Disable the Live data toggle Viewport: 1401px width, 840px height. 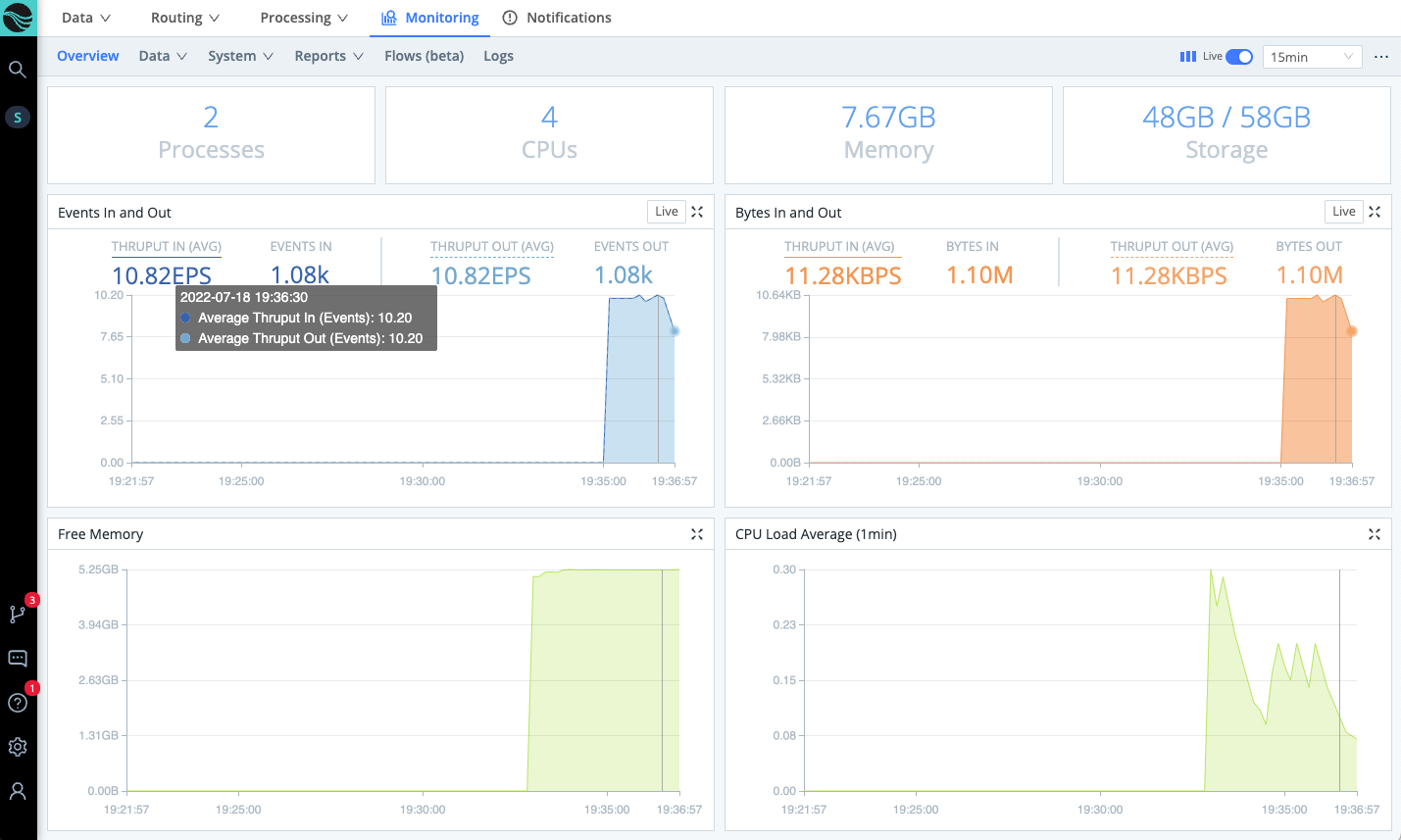(1236, 57)
